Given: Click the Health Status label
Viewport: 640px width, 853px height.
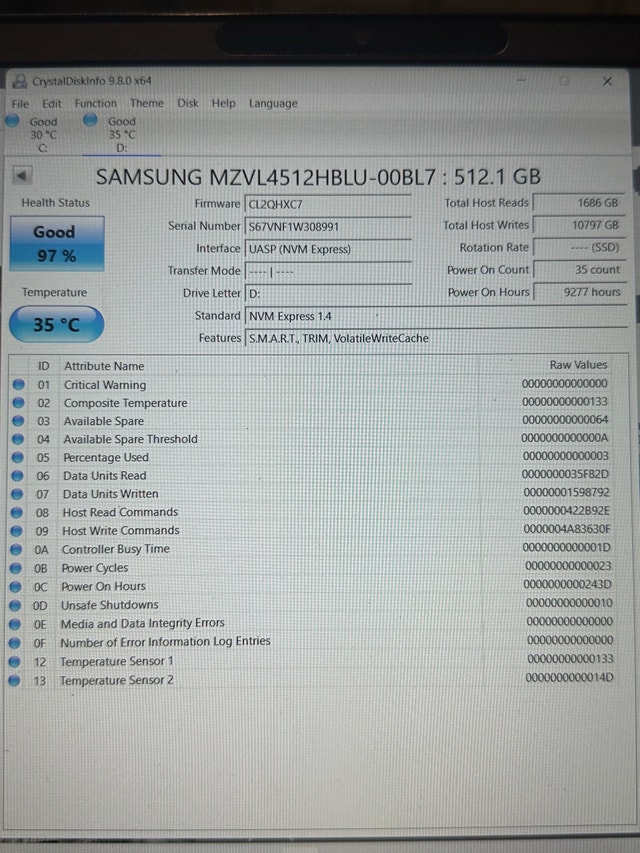Looking at the screenshot, I should click(x=56, y=203).
